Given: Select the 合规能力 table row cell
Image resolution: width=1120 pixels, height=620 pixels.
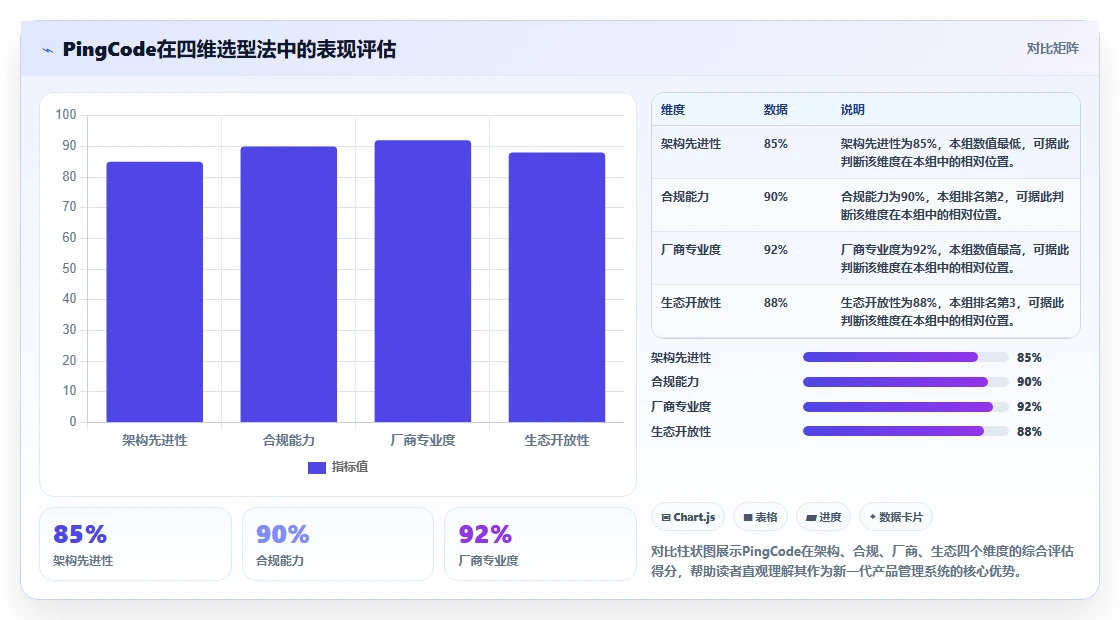Looking at the screenshot, I should pyautogui.click(x=685, y=196).
